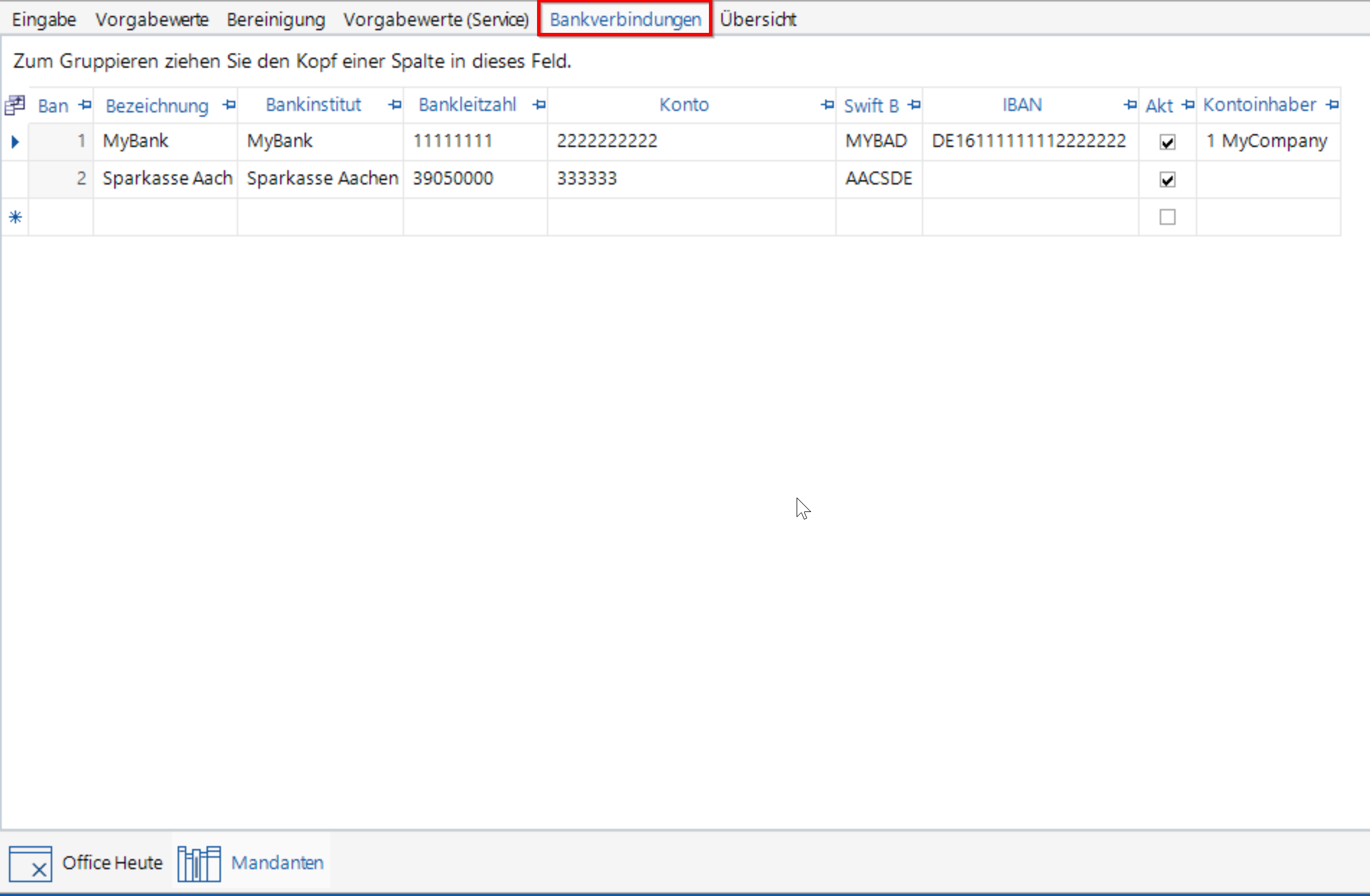
Task: Select the Bankverbindungen tab
Action: point(625,20)
